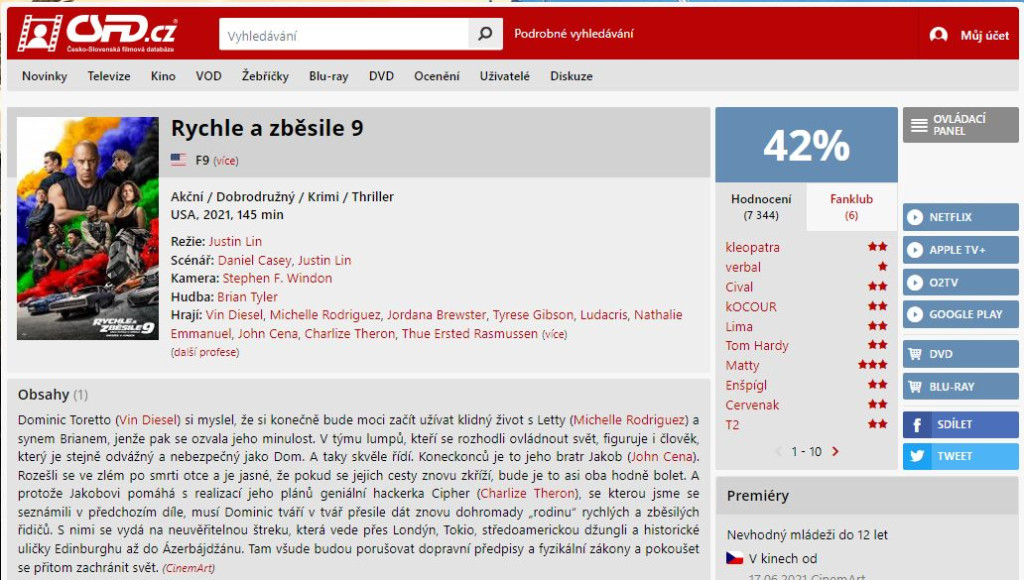Click the Blu-ray shopping cart icon

pyautogui.click(x=915, y=386)
